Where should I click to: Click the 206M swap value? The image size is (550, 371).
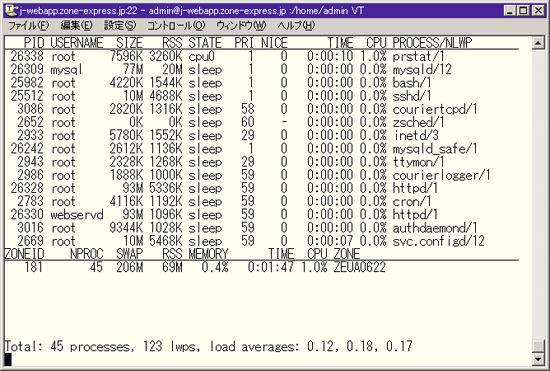click(x=130, y=267)
